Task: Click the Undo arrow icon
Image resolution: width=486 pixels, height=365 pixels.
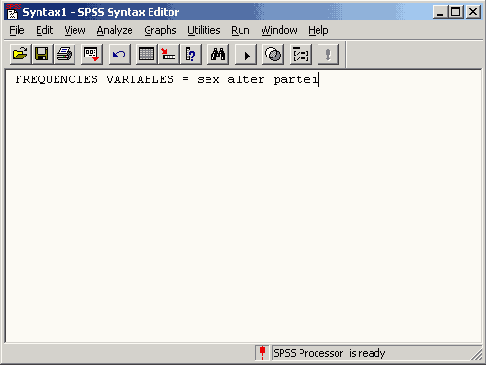Action: (x=119, y=54)
